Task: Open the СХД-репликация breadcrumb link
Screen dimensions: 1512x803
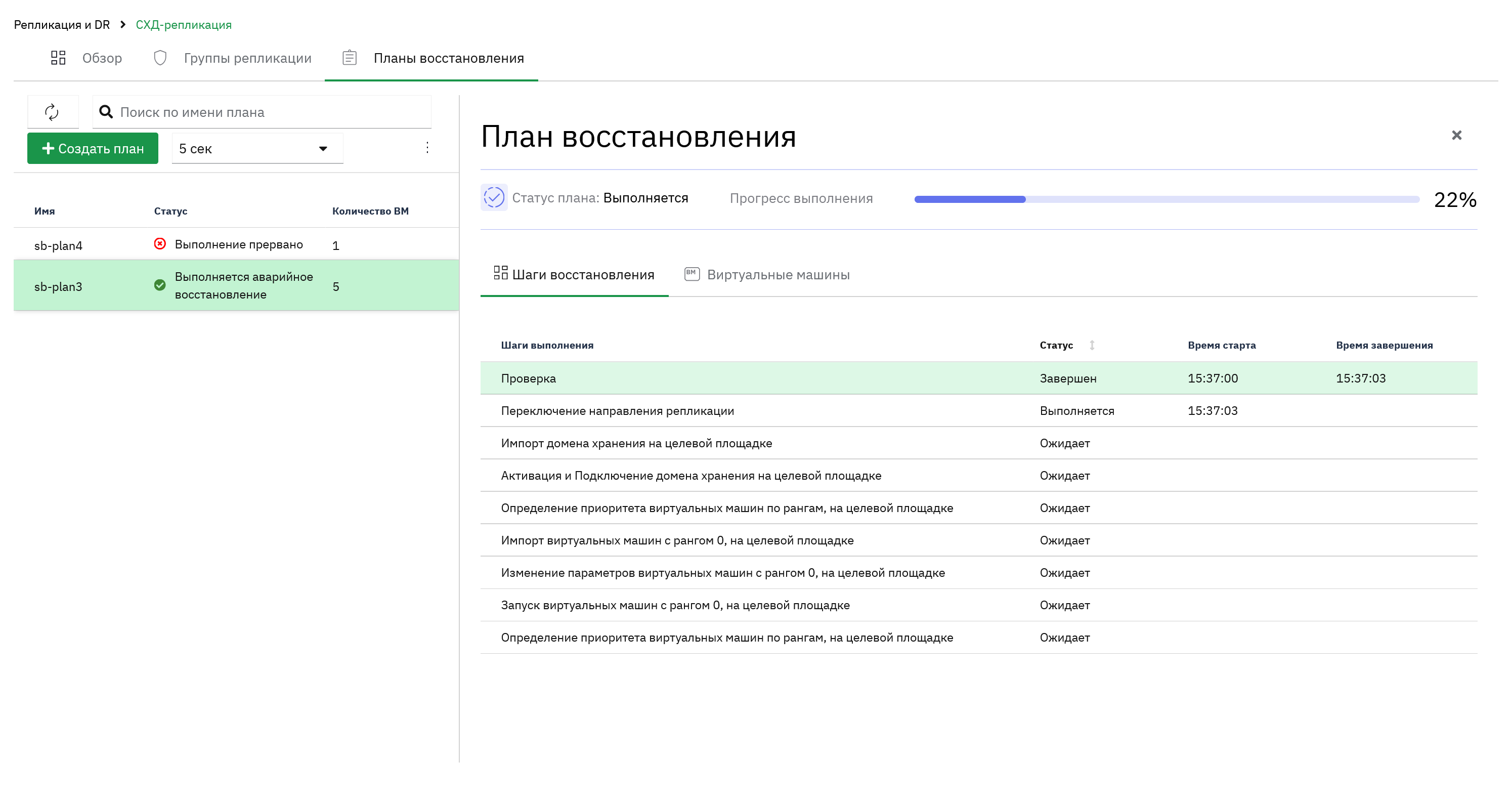Action: [184, 25]
